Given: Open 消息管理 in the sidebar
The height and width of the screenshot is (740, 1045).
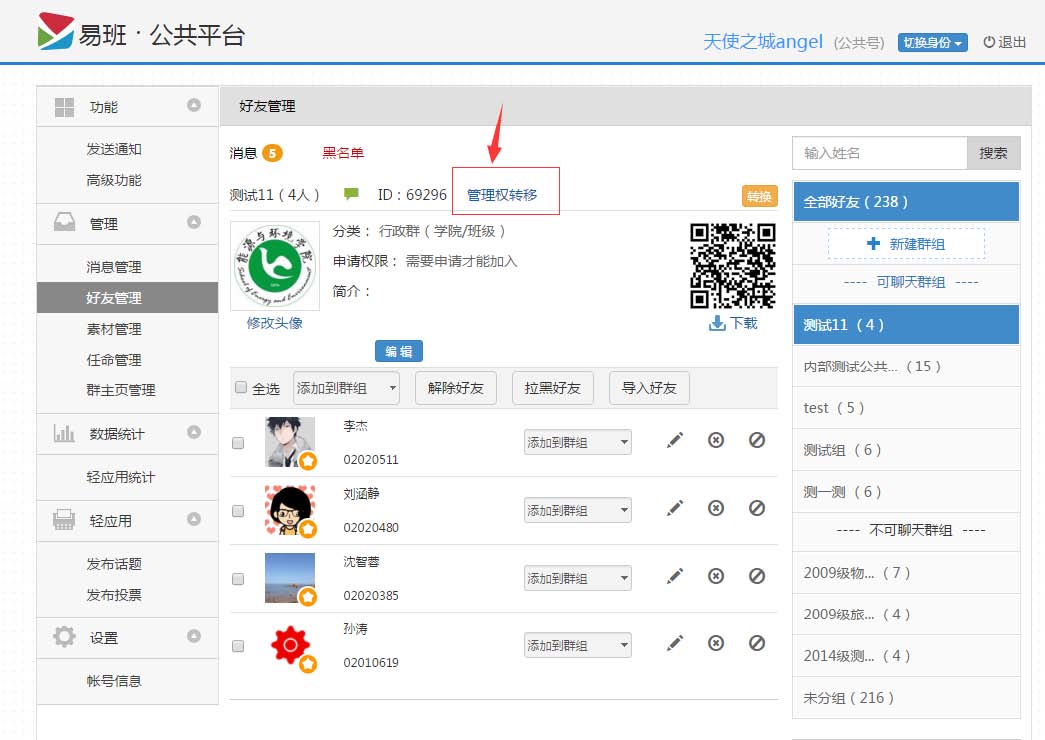Looking at the screenshot, I should coord(114,267).
